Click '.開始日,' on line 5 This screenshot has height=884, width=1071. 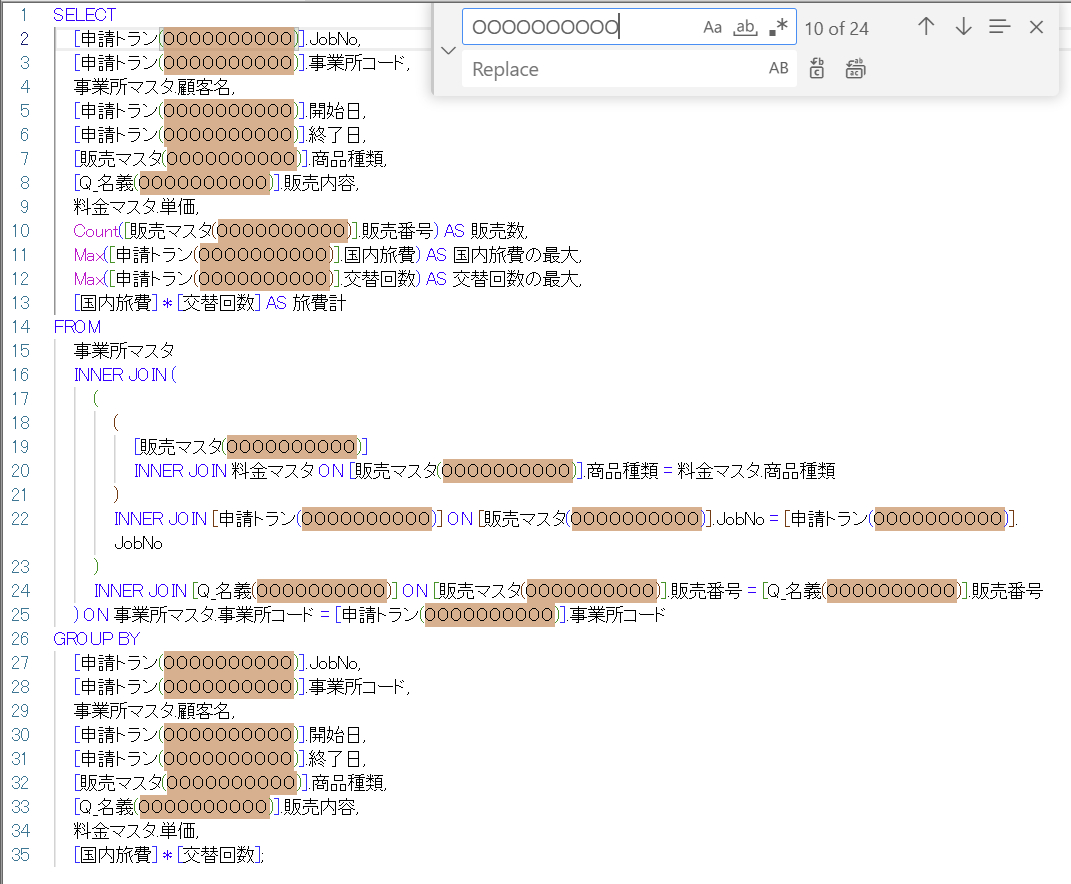tap(336, 111)
